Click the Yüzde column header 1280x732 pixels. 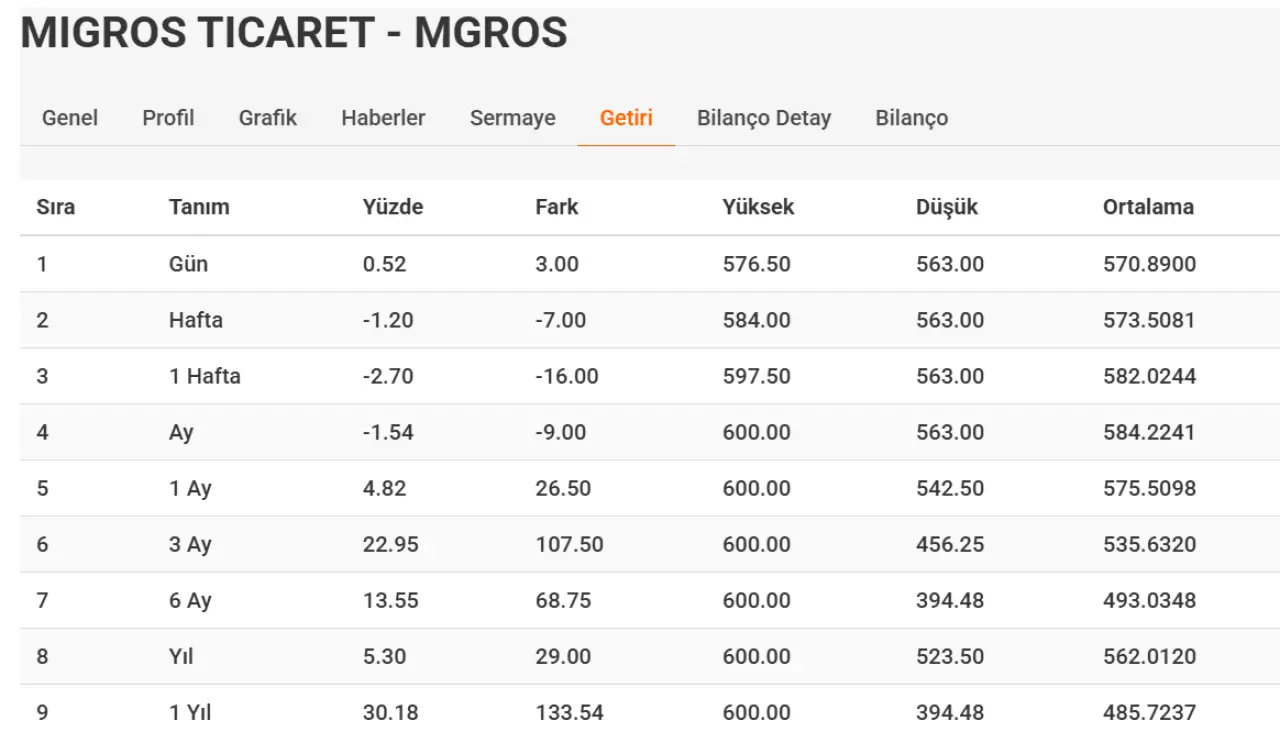pos(393,207)
